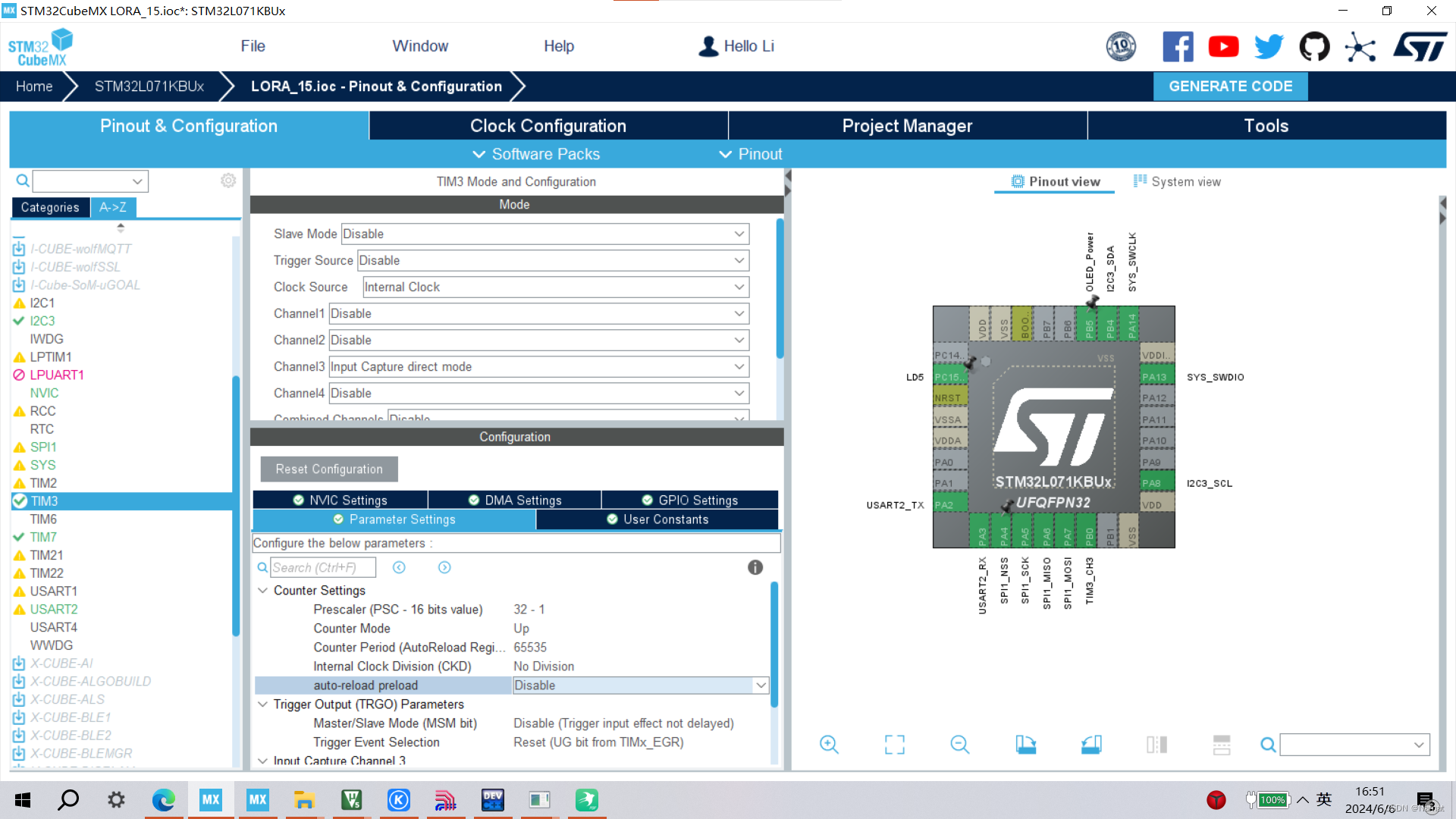Open the Channel1 dropdown
1456x819 pixels.
click(539, 314)
